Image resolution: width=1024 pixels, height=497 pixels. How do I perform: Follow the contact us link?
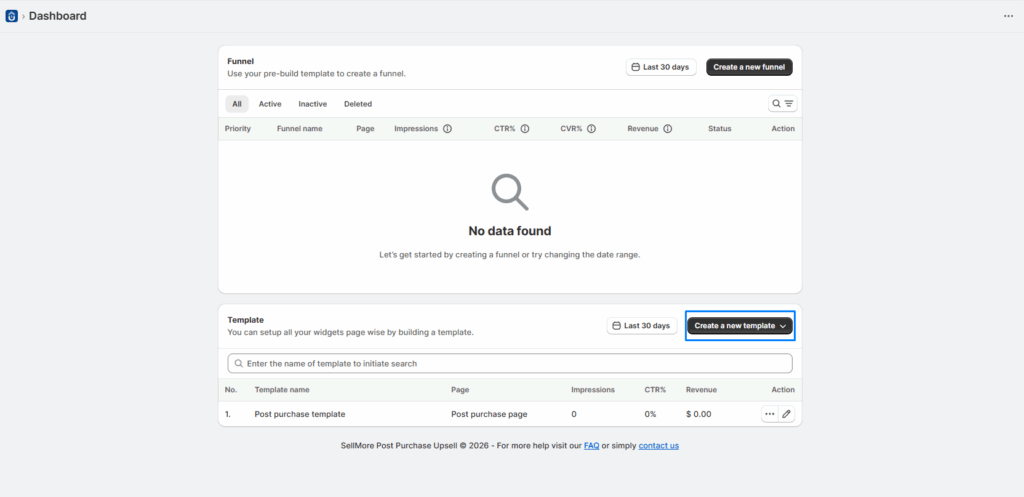[x=658, y=446]
